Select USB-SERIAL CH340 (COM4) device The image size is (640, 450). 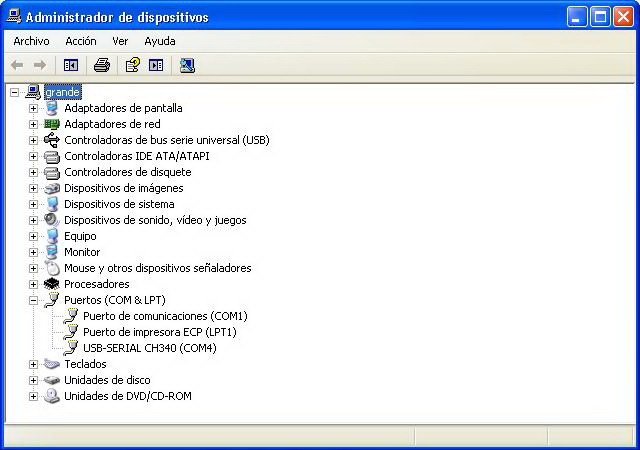click(149, 348)
